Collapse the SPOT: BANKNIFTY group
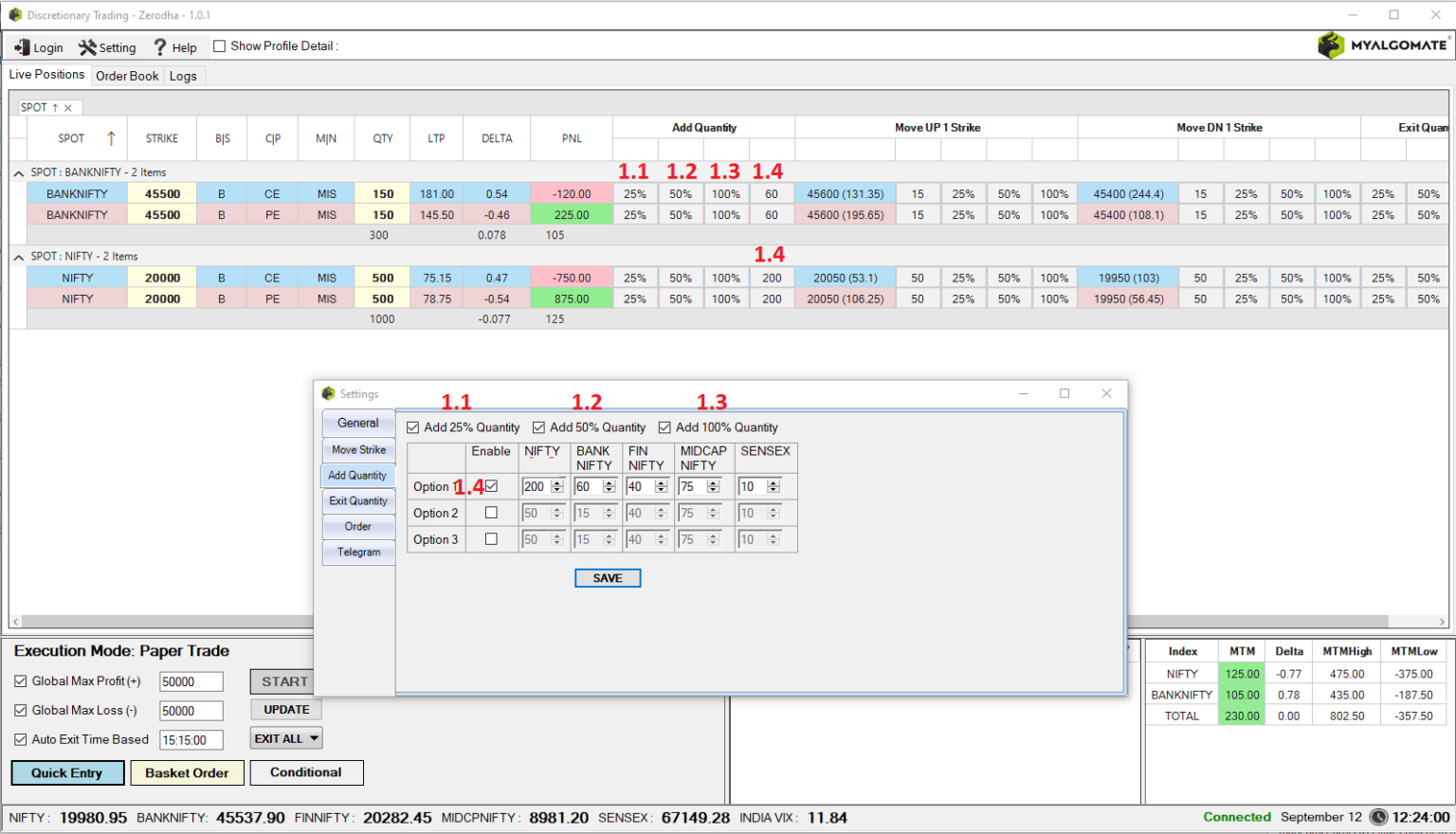Image resolution: width=1456 pixels, height=834 pixels. click(18, 172)
